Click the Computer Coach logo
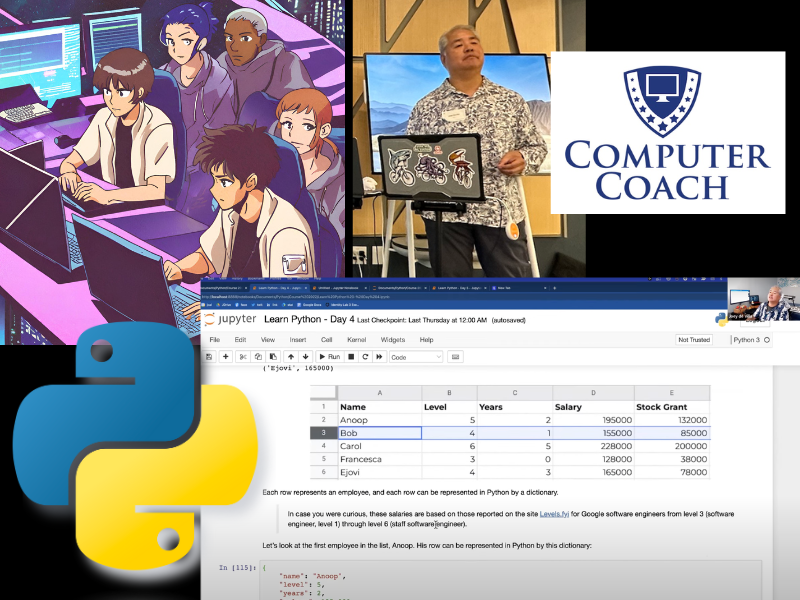 667,132
